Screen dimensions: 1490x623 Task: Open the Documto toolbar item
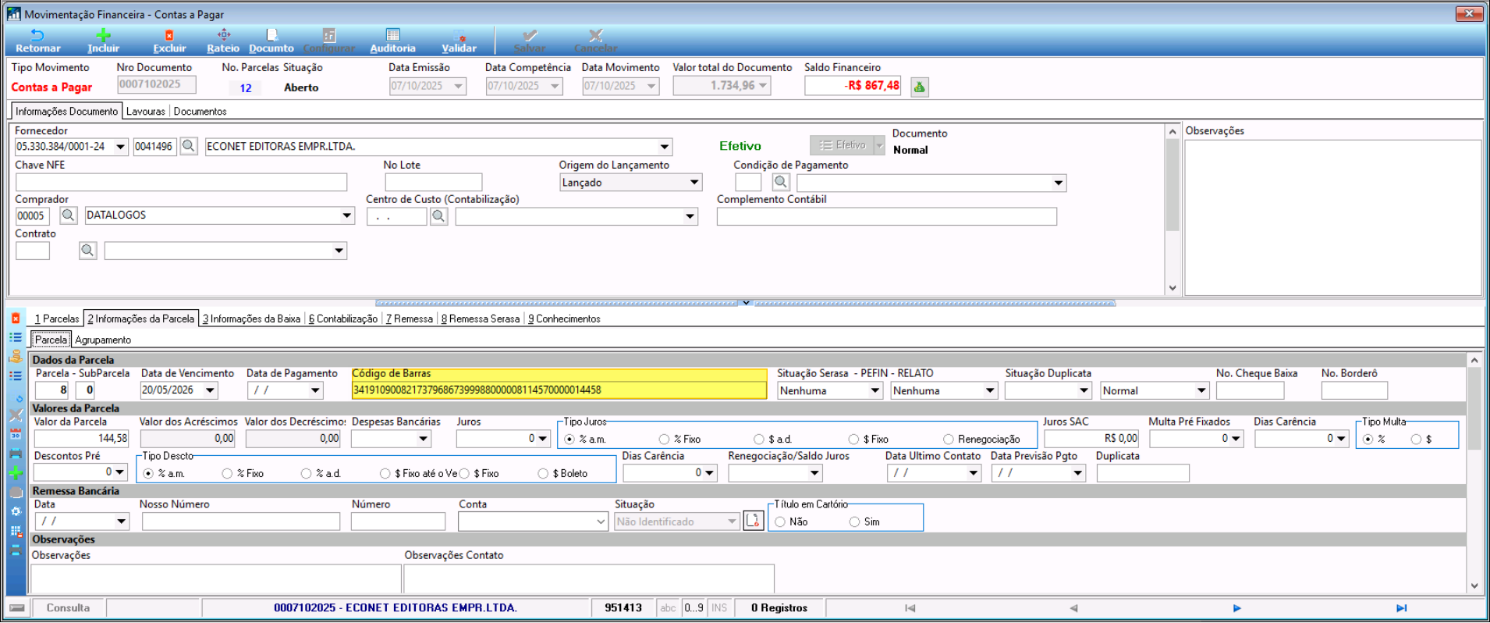[x=271, y=40]
